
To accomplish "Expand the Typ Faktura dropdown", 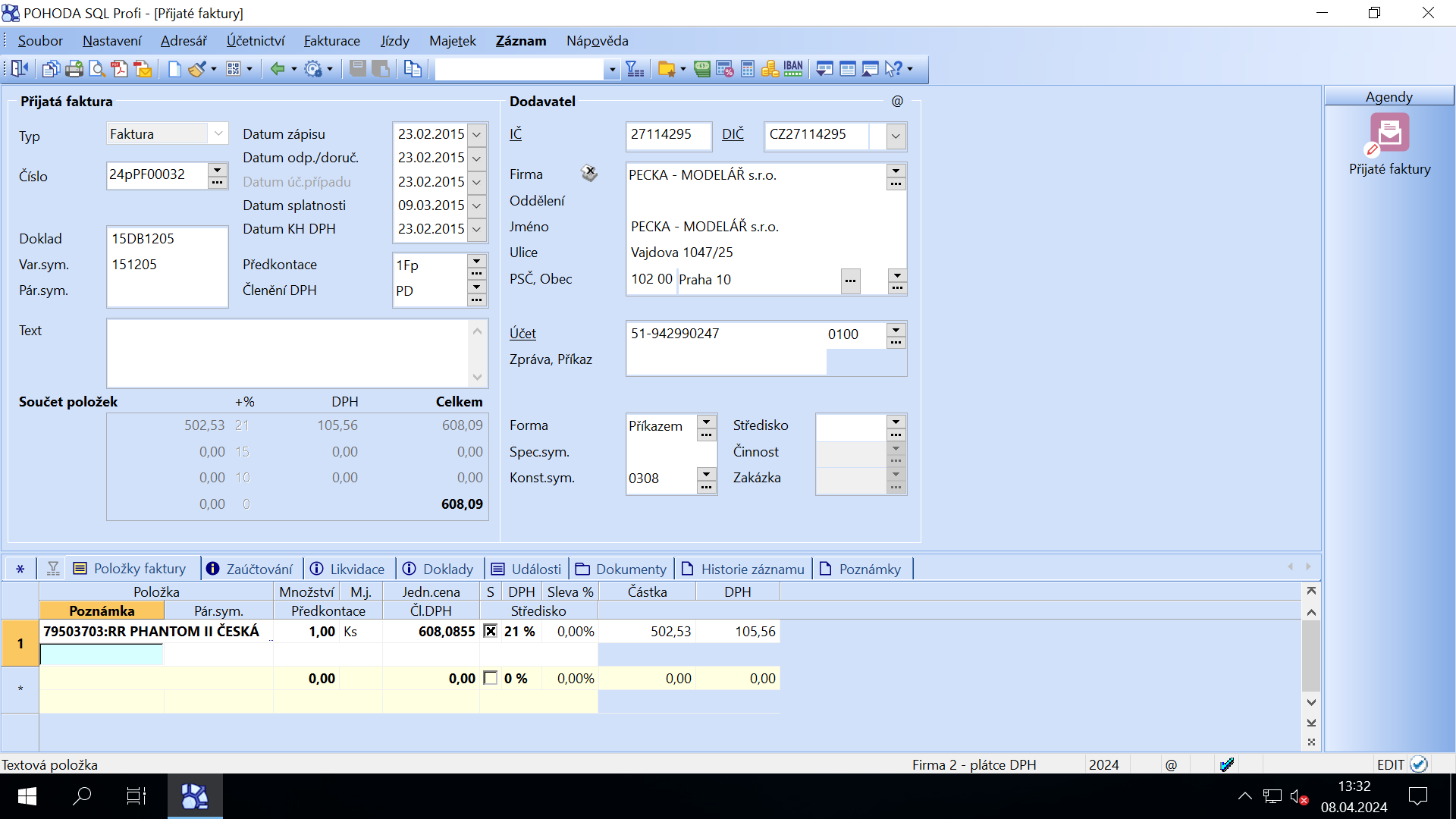I will (x=218, y=133).
